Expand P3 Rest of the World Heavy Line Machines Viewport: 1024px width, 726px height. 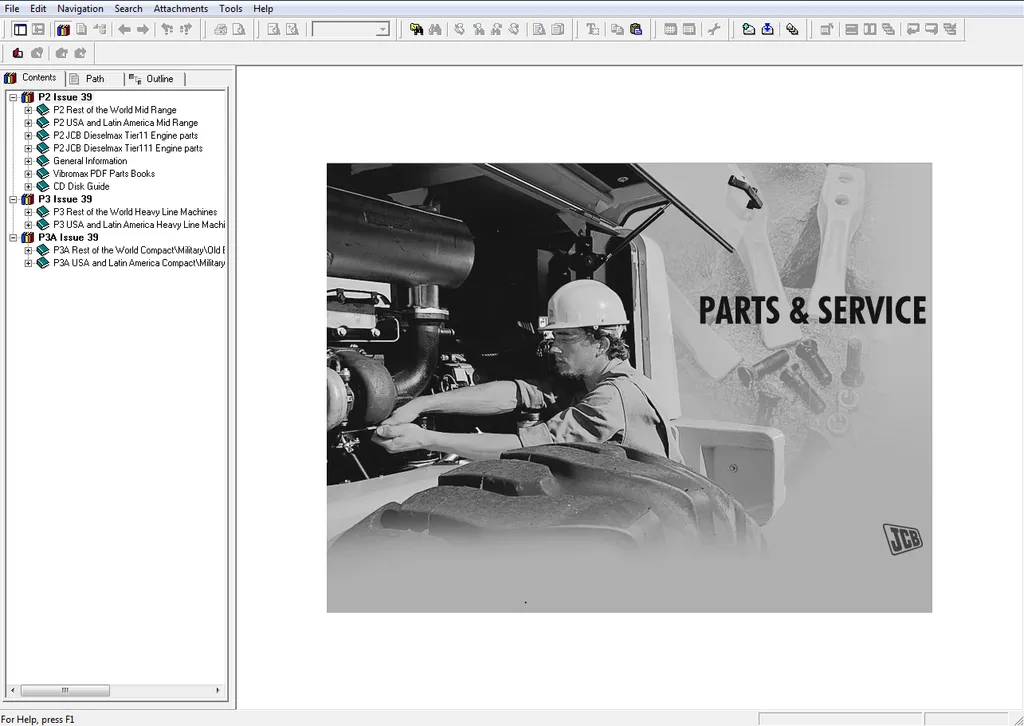pos(28,212)
